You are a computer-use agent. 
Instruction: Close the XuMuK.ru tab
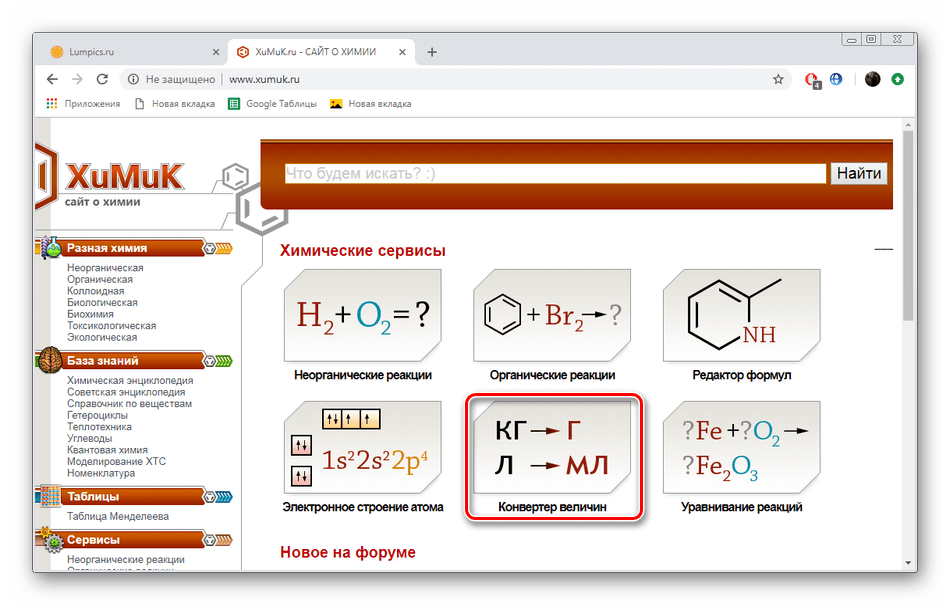402,52
